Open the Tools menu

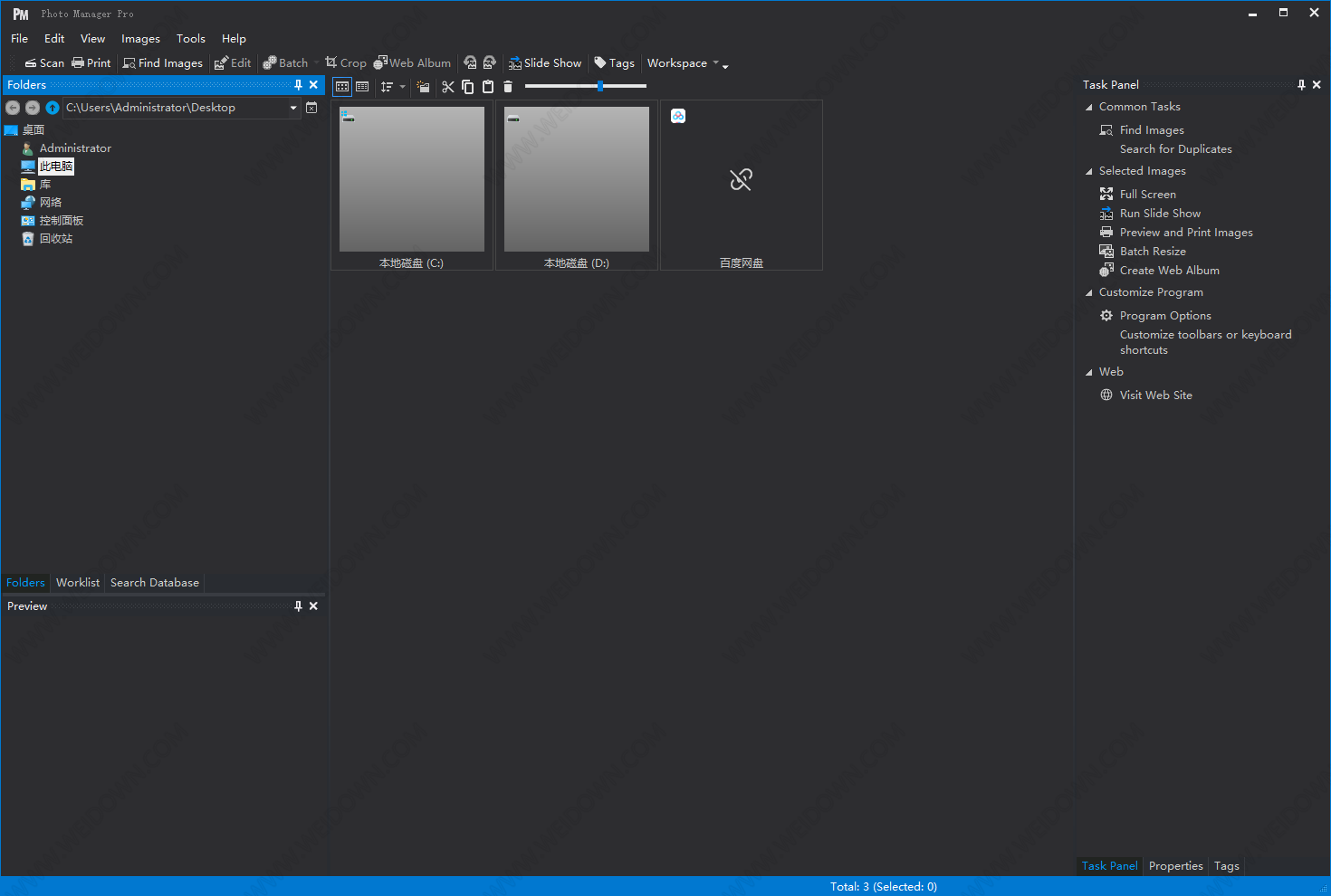(x=191, y=39)
